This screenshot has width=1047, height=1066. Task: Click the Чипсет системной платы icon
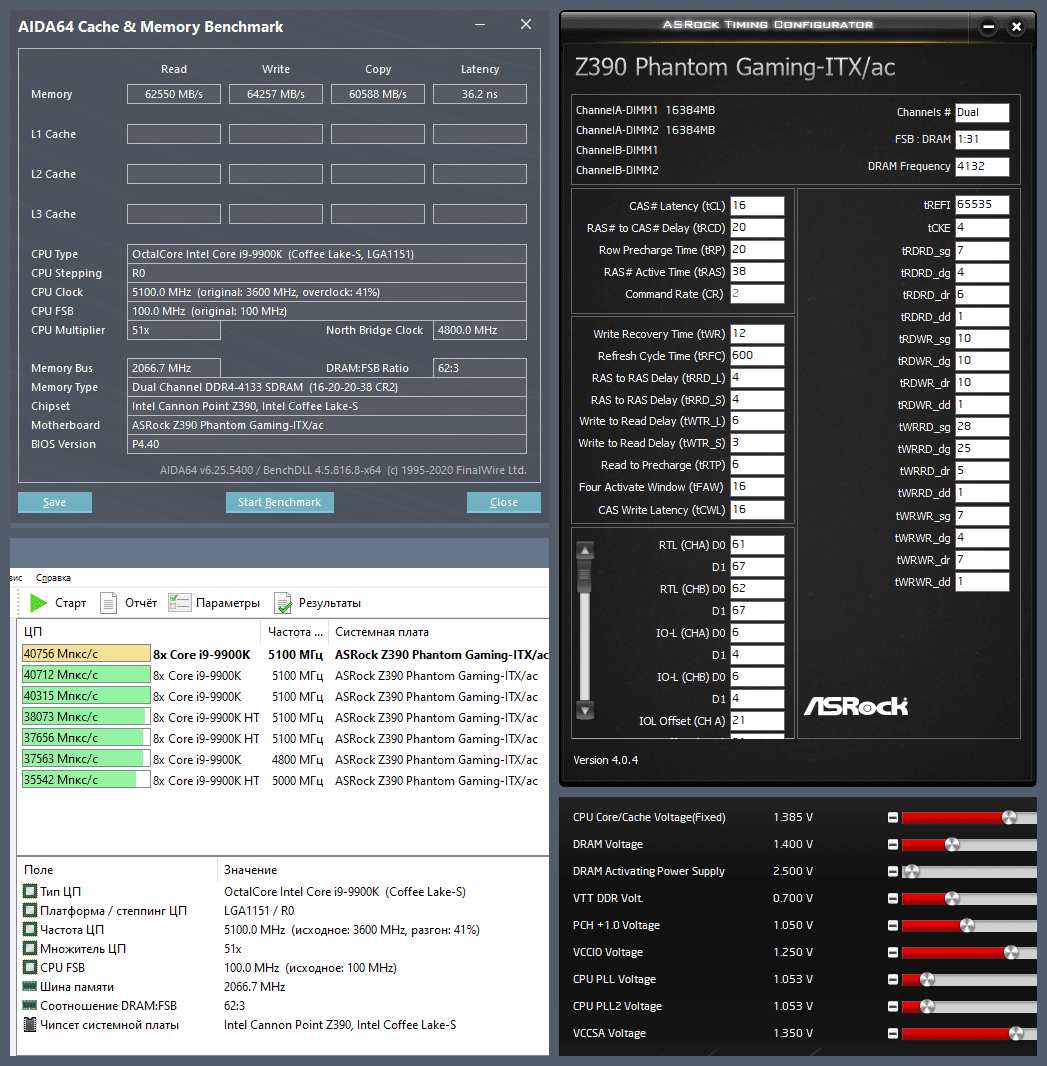coord(30,1025)
